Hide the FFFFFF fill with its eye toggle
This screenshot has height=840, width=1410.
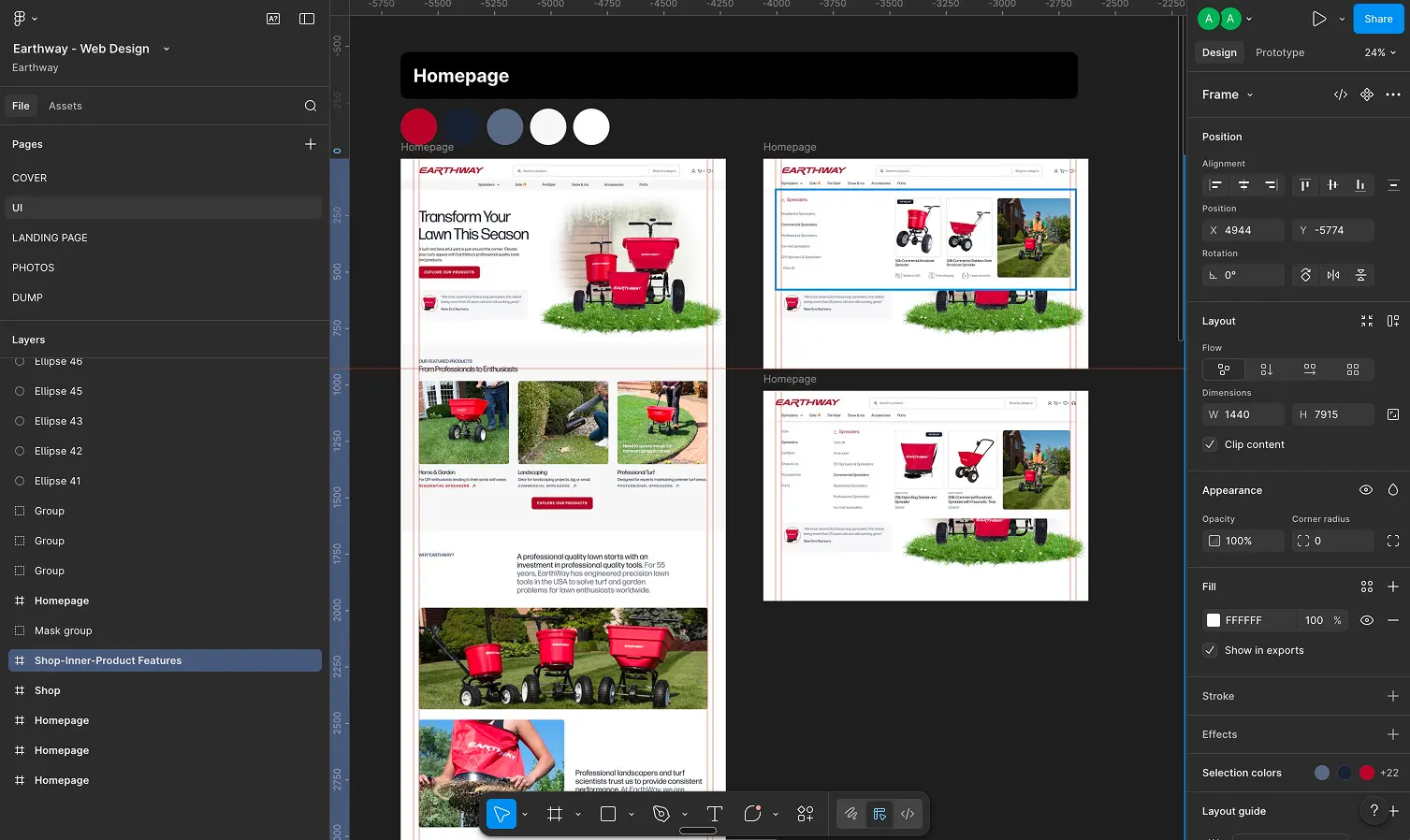1367,620
